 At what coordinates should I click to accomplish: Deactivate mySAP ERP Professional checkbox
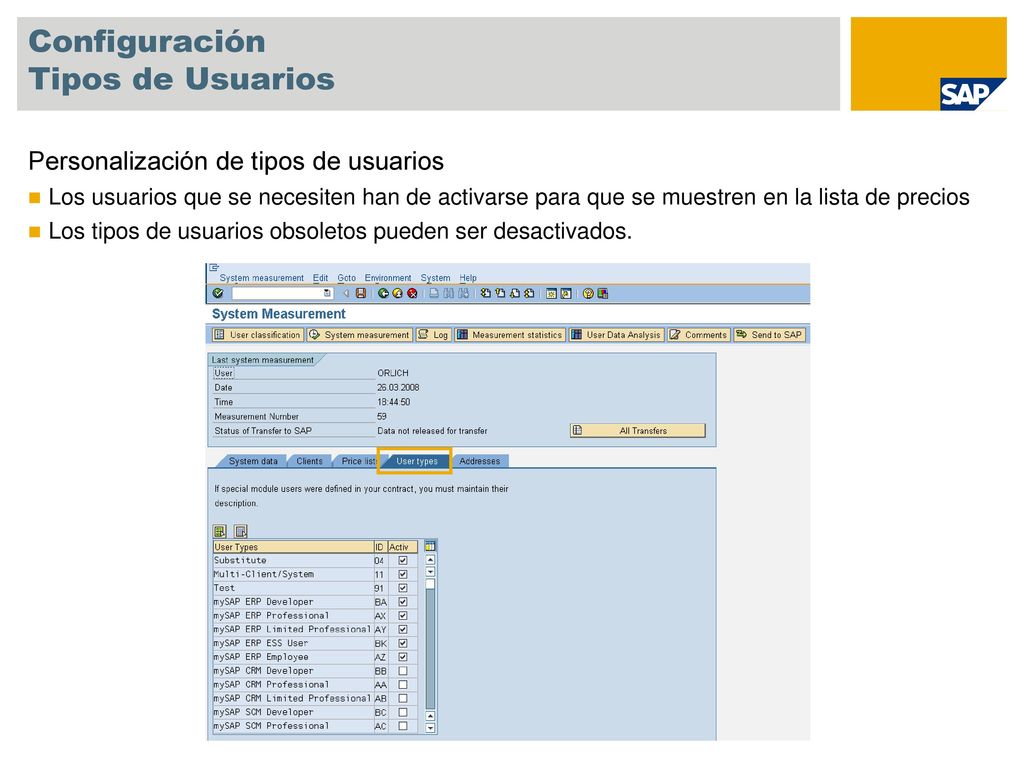click(x=403, y=616)
